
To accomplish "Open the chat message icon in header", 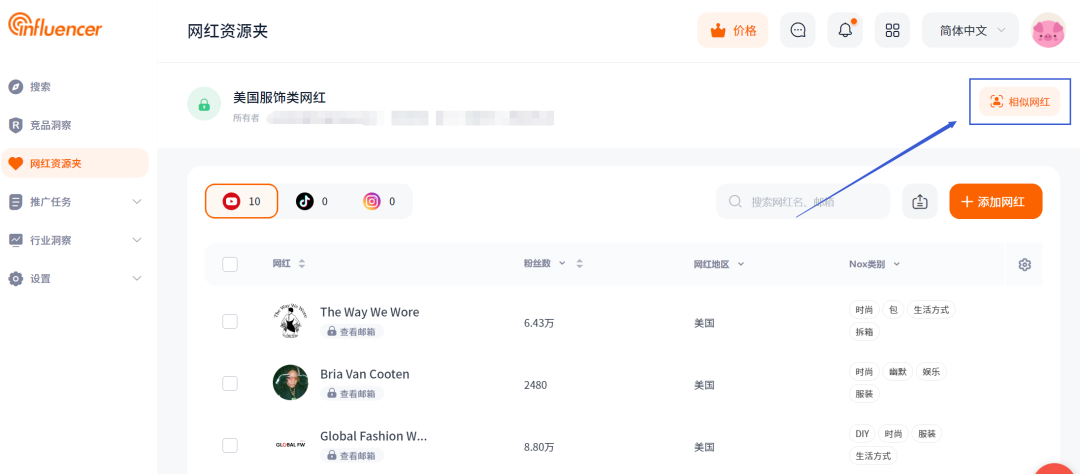I will (798, 30).
